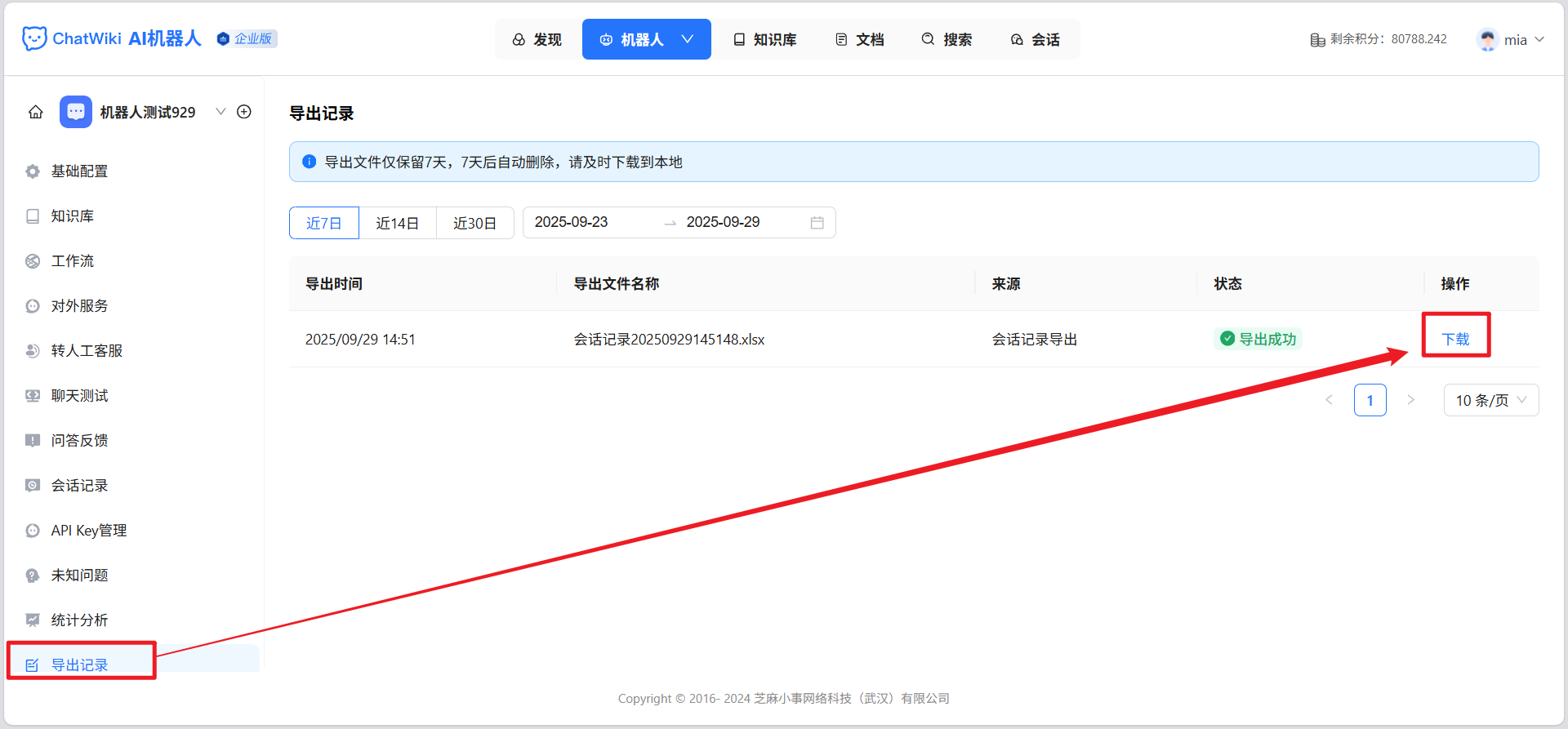Image resolution: width=1568 pixels, height=729 pixels.
Task: Add a new robot with plus icon
Action: (x=244, y=112)
